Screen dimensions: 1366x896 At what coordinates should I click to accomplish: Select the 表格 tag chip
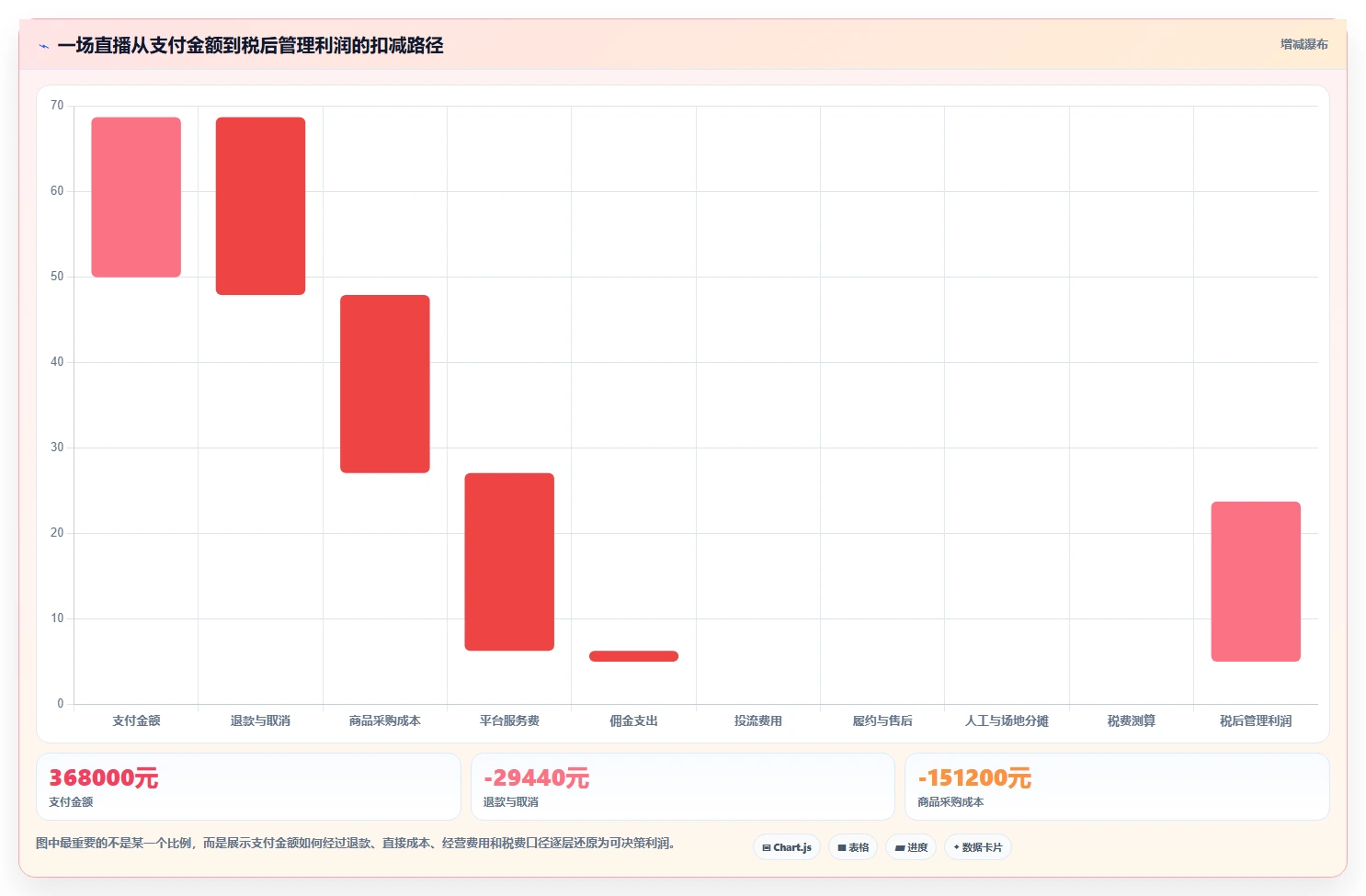click(853, 847)
